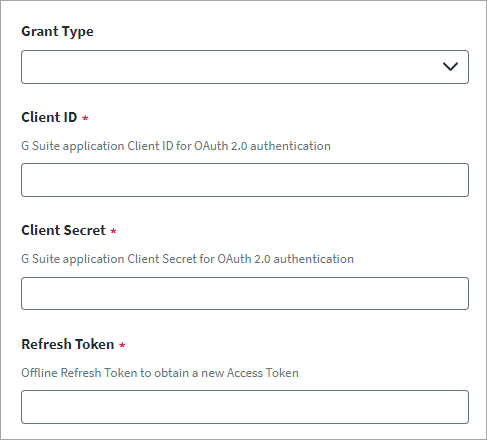The image size is (487, 440).
Task: Select the Client Secret OAuth description text
Action: 187,259
